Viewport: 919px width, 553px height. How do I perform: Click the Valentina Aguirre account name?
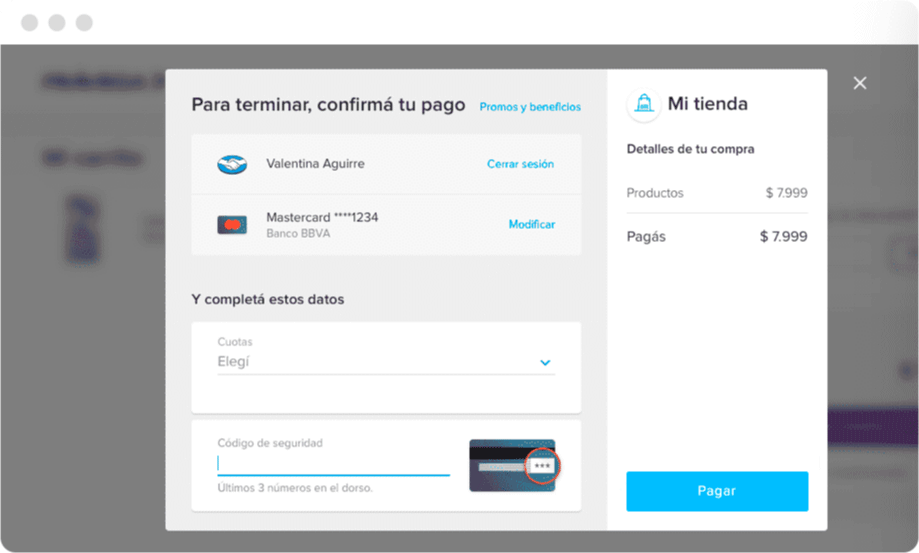(x=315, y=163)
